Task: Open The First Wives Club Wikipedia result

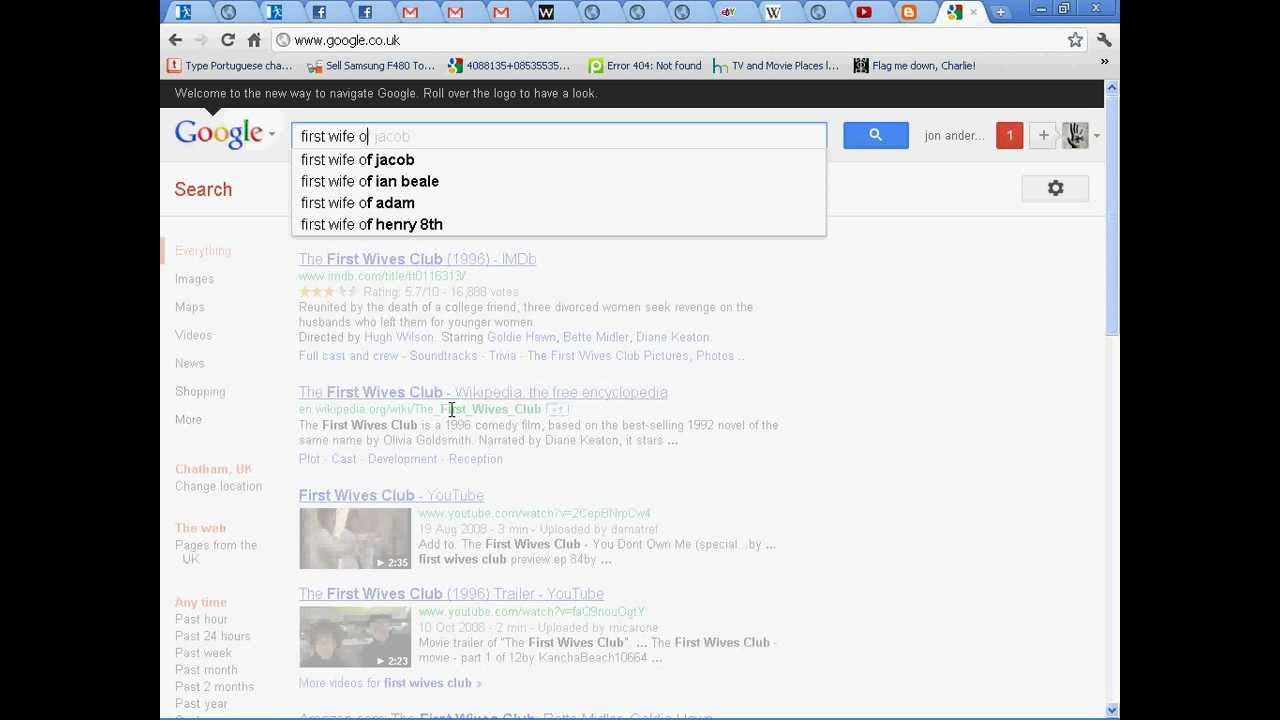Action: 483,392
